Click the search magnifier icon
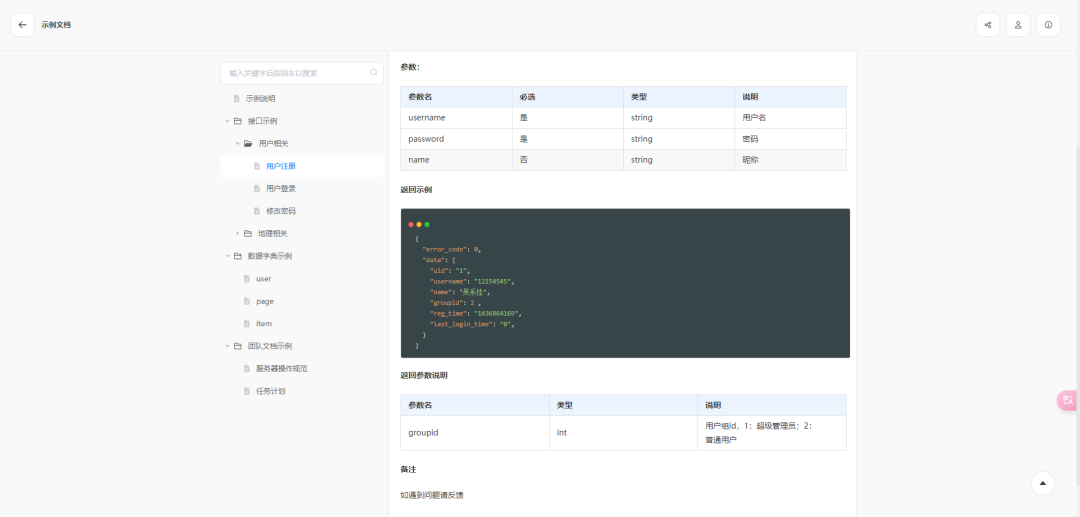The height and width of the screenshot is (517, 1080). tap(374, 73)
